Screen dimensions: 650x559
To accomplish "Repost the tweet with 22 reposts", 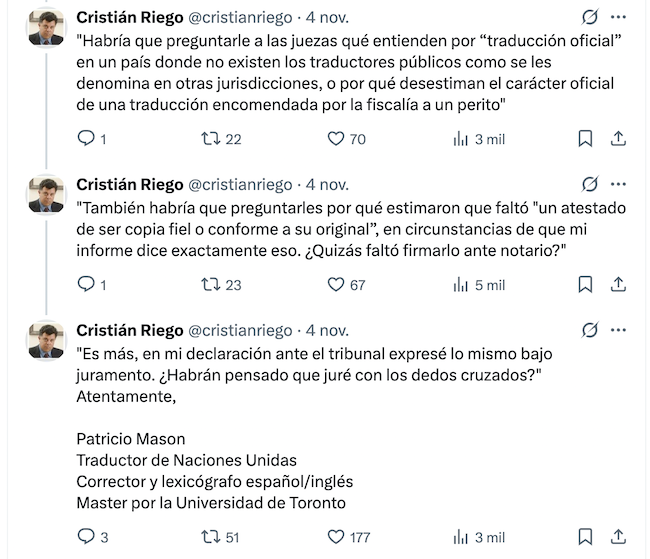I will [x=210, y=139].
